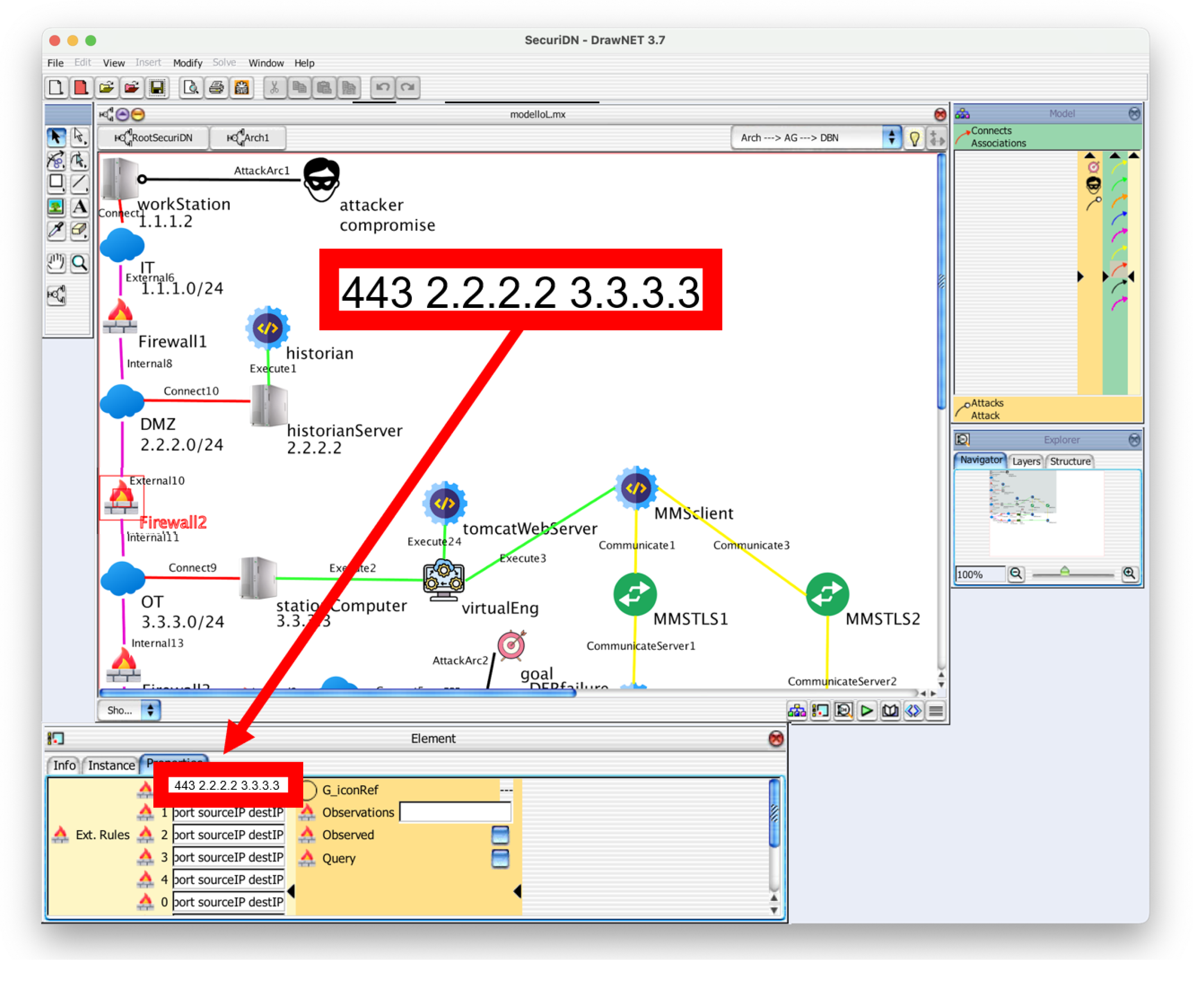Click the printer icon in toolbar
Image resolution: width=1204 pixels, height=982 pixels.
click(217, 88)
